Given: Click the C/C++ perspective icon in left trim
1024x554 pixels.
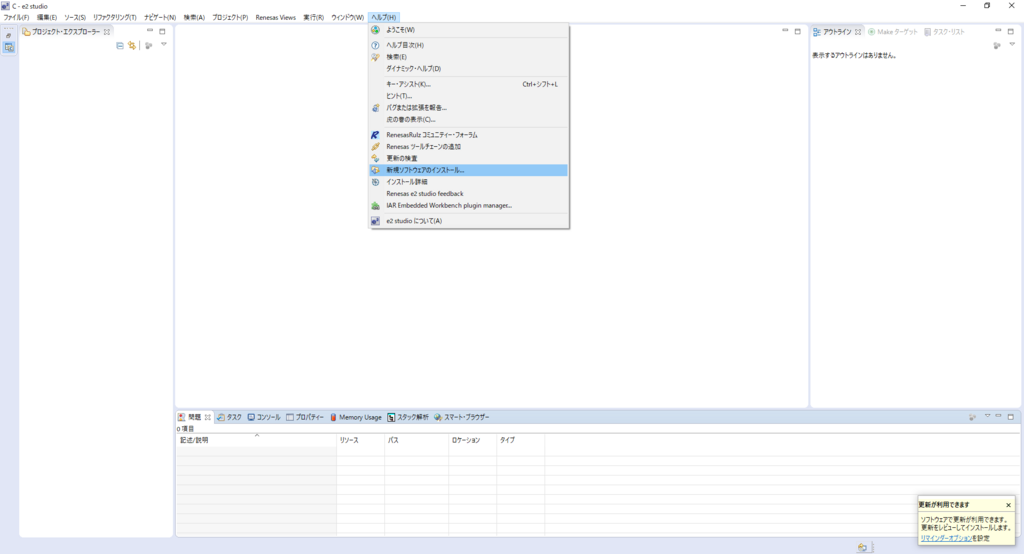Looking at the screenshot, I should [x=8, y=48].
